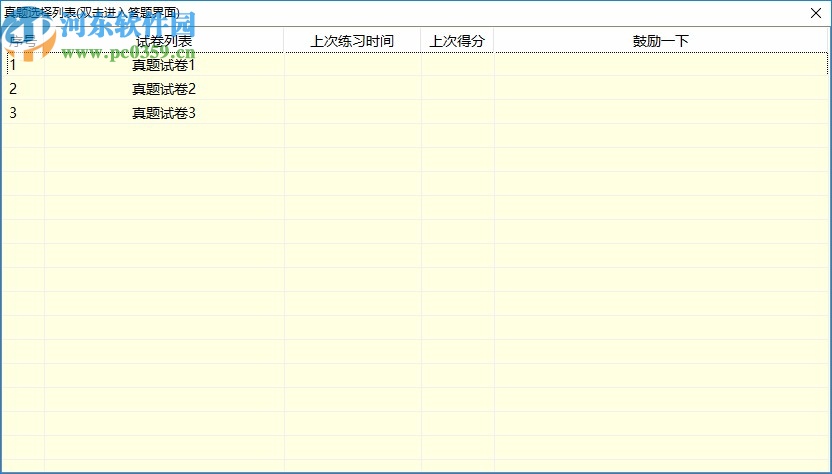The image size is (832, 474).
Task: Click the 上次得分 column header
Action: pos(457,41)
